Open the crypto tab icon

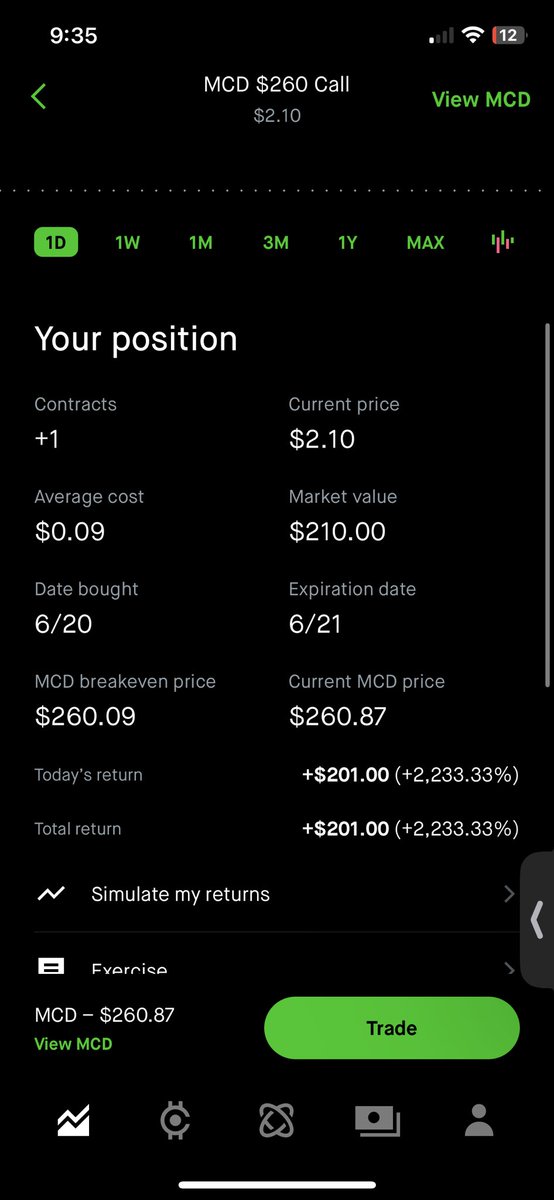tap(175, 1121)
